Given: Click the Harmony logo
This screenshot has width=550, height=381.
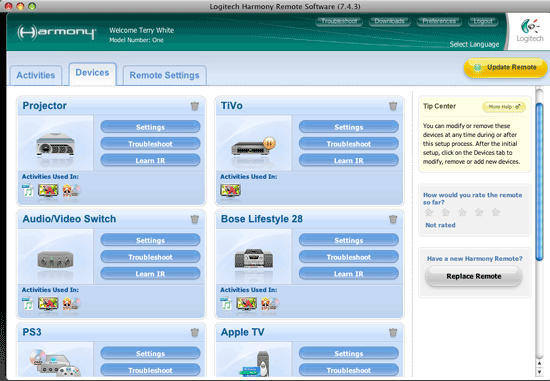Looking at the screenshot, I should point(56,32).
